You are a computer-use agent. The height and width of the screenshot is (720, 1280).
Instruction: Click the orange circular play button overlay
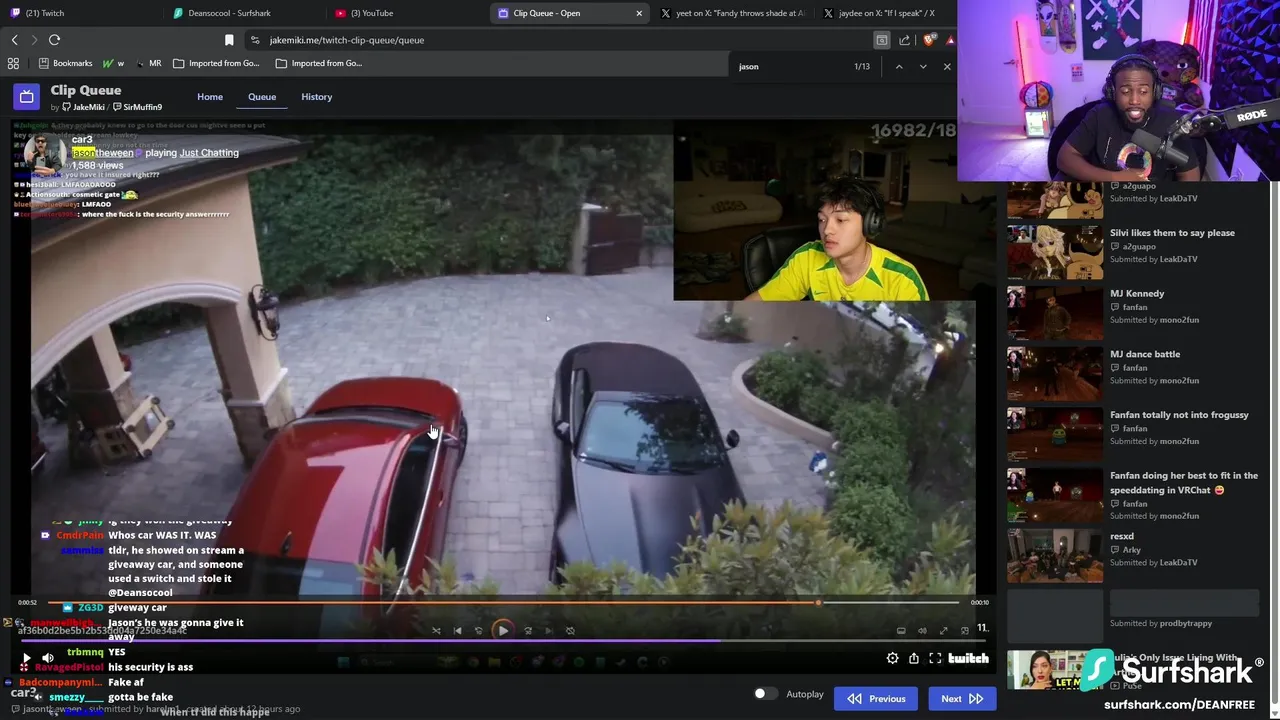[x=502, y=630]
